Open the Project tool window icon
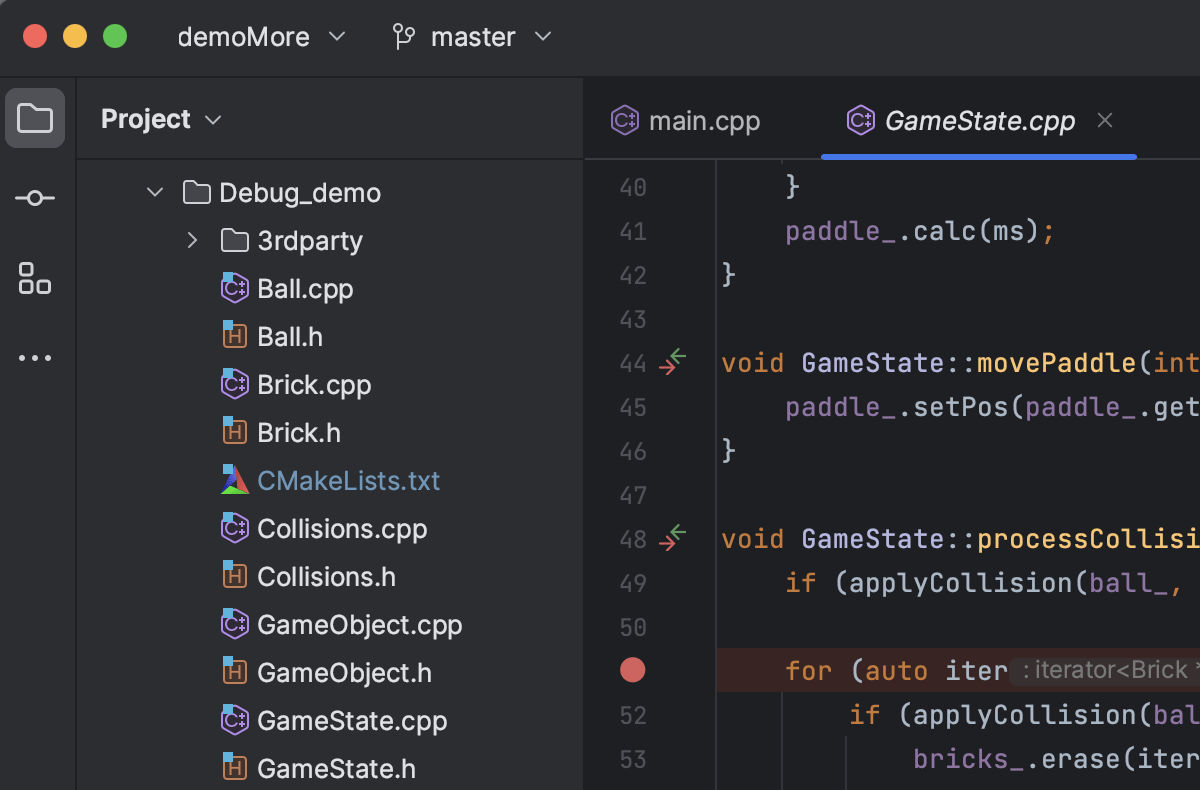 point(35,118)
